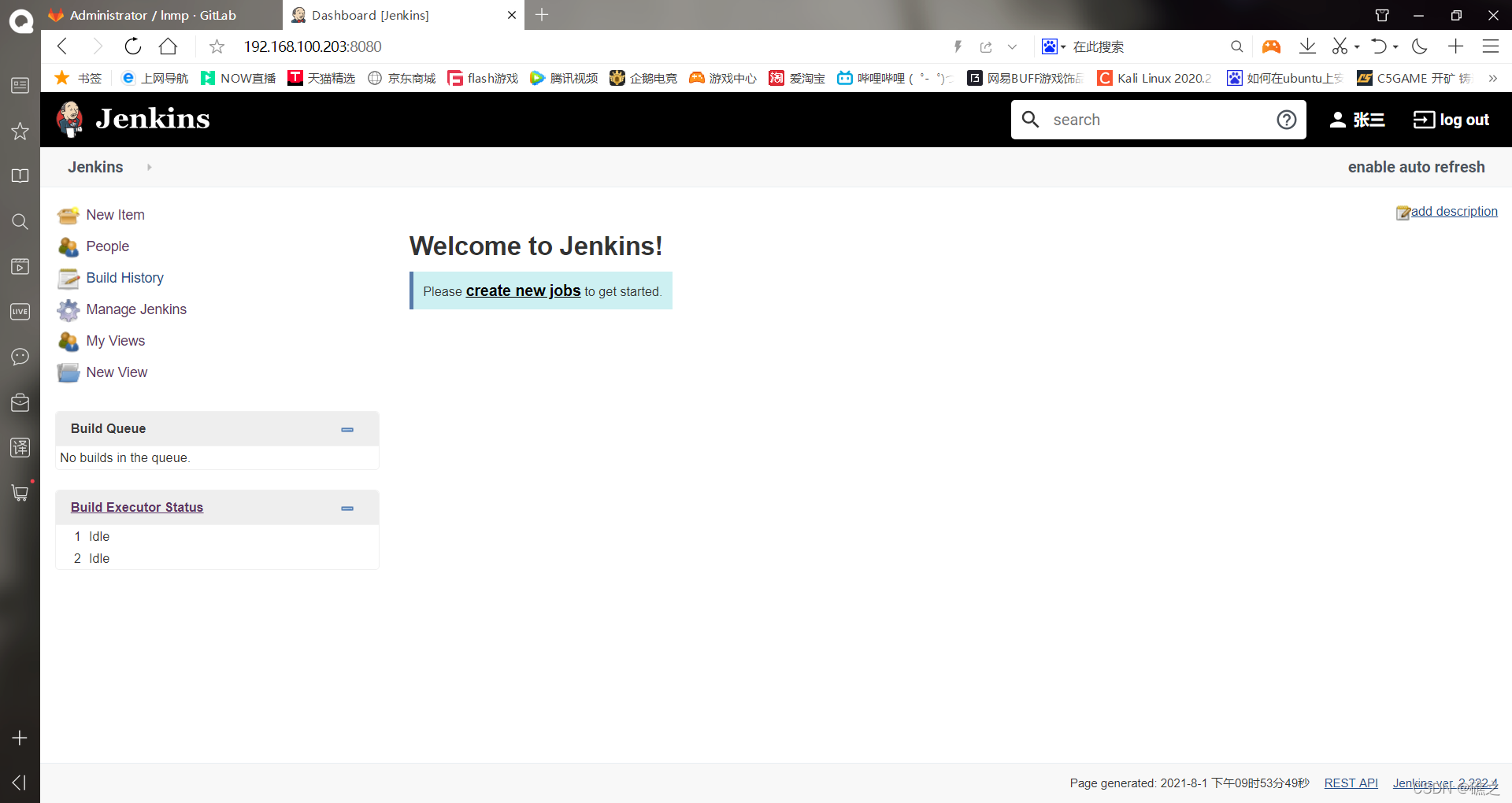Switch to the Administrator / lnmp GitLab tab
Screen dimensions: 1512x803
point(161,15)
